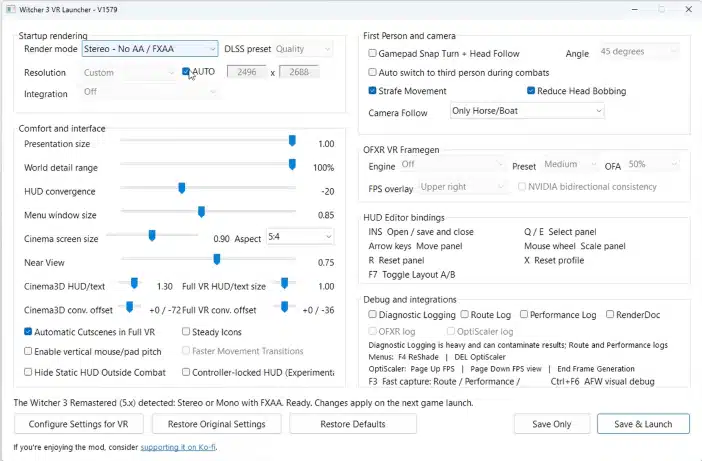Enable the RenderDoc checkbox
The width and height of the screenshot is (702, 461).
pyautogui.click(x=610, y=314)
